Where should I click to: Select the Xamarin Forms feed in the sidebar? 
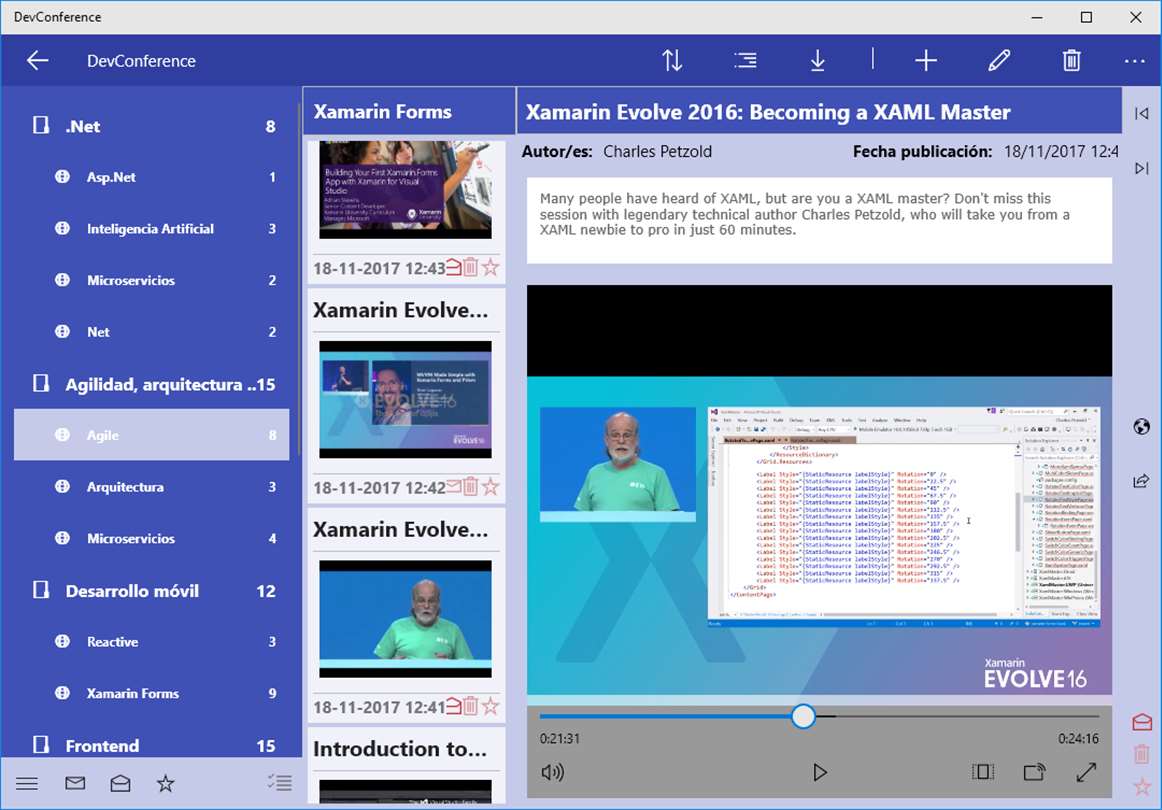point(152,694)
